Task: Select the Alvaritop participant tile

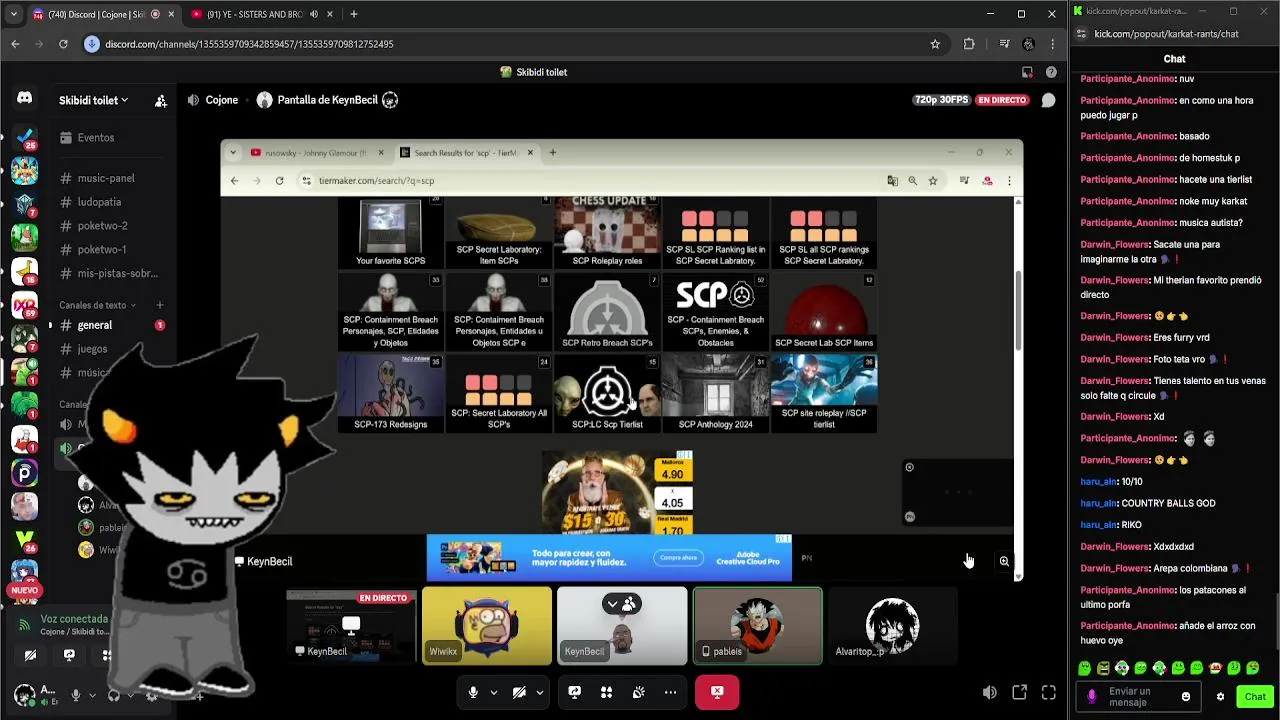Action: click(x=892, y=626)
